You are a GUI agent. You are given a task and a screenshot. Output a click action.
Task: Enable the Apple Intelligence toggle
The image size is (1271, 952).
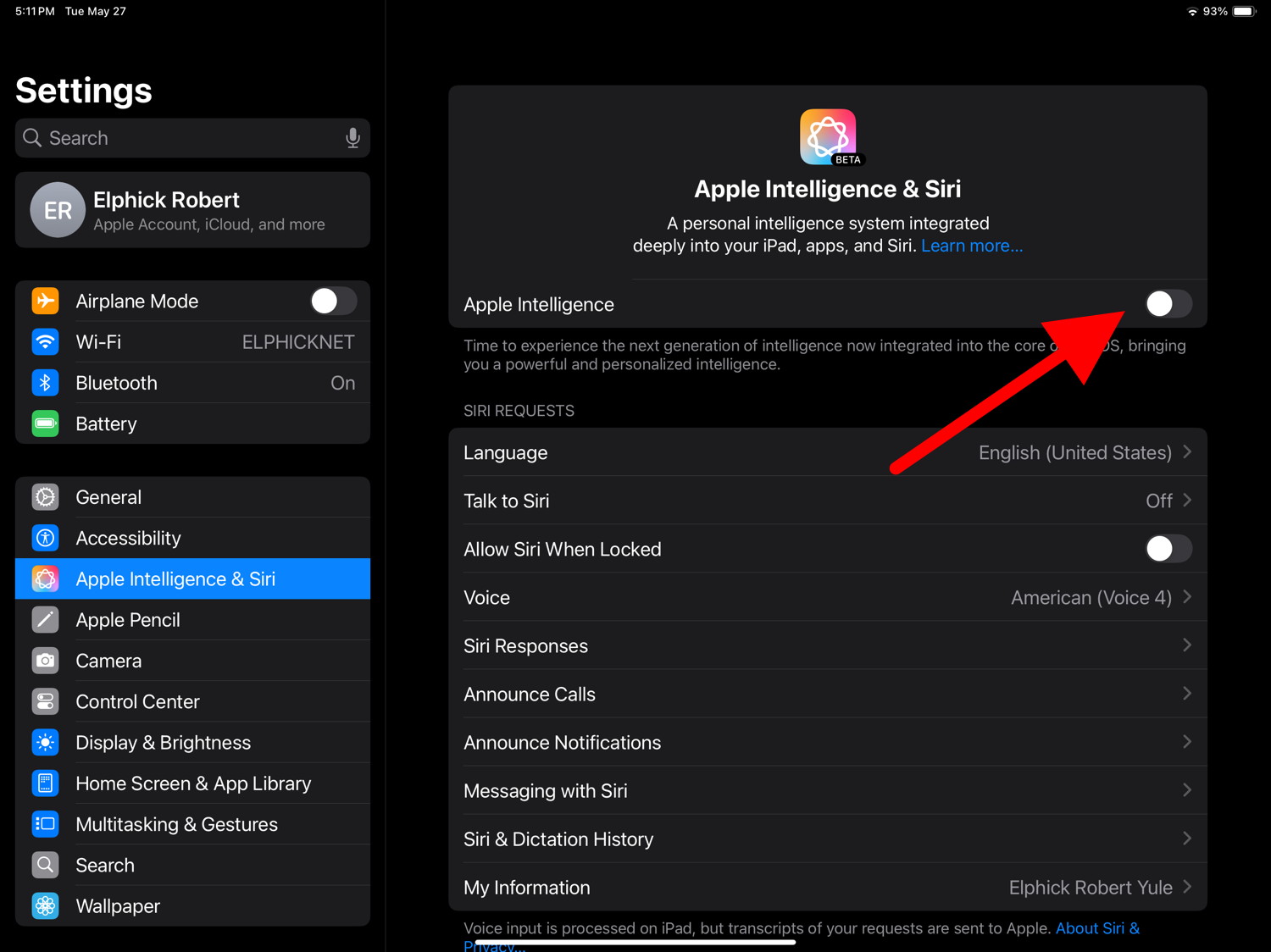pyautogui.click(x=1168, y=304)
